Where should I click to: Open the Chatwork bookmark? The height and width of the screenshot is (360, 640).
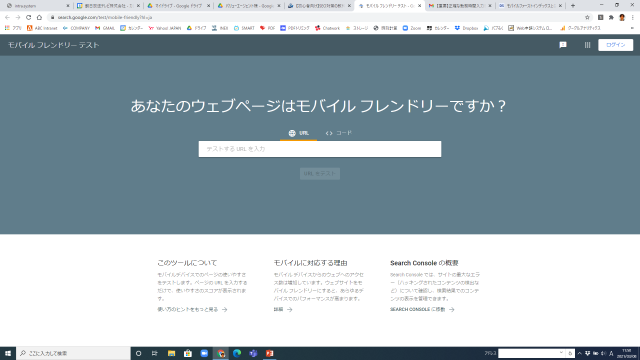tap(327, 28)
